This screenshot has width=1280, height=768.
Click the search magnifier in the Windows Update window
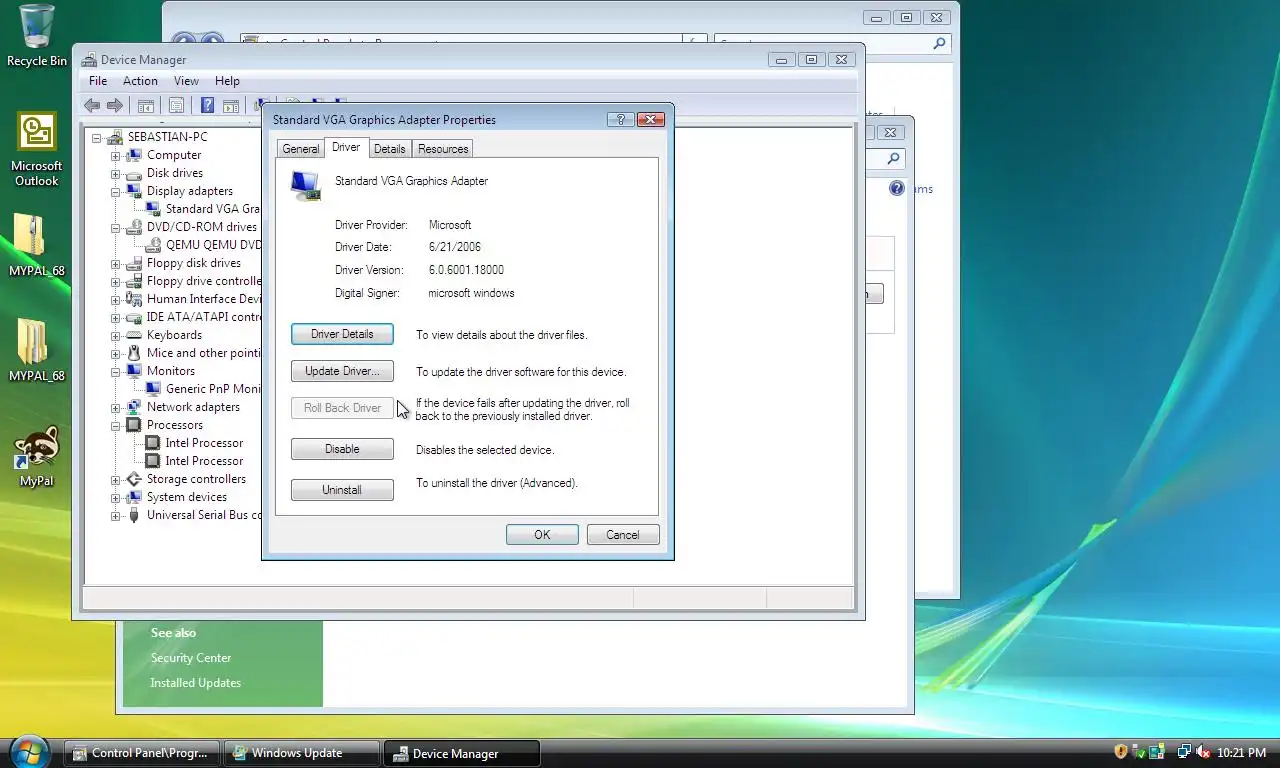tap(893, 158)
